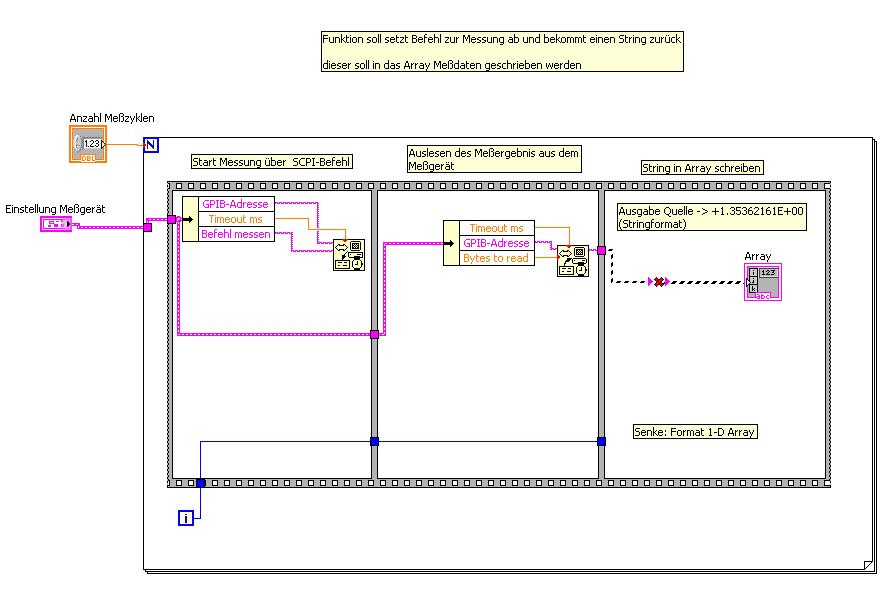Click blue tunnel entering String in Array frame
The width and height of the screenshot is (895, 596).
(602, 441)
